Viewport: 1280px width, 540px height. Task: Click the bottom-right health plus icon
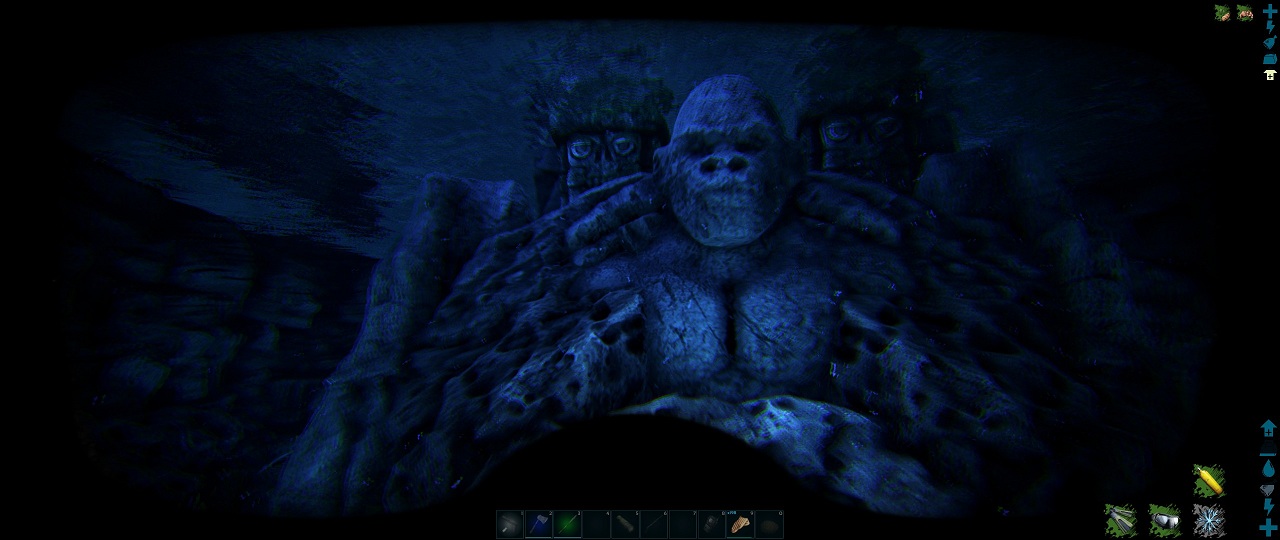[1269, 527]
